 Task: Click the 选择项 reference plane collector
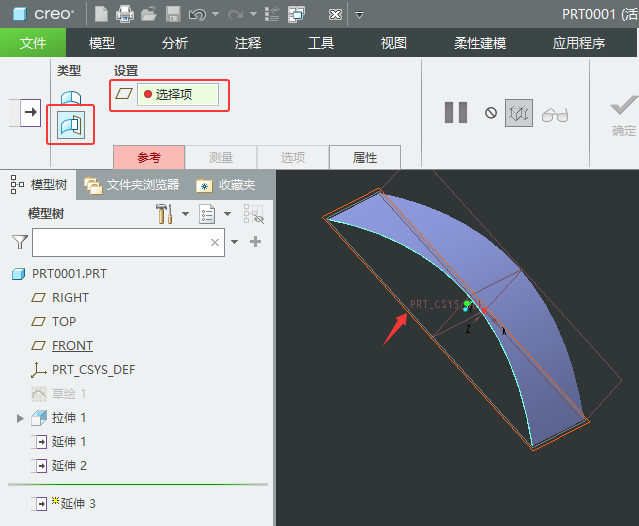pyautogui.click(x=178, y=95)
